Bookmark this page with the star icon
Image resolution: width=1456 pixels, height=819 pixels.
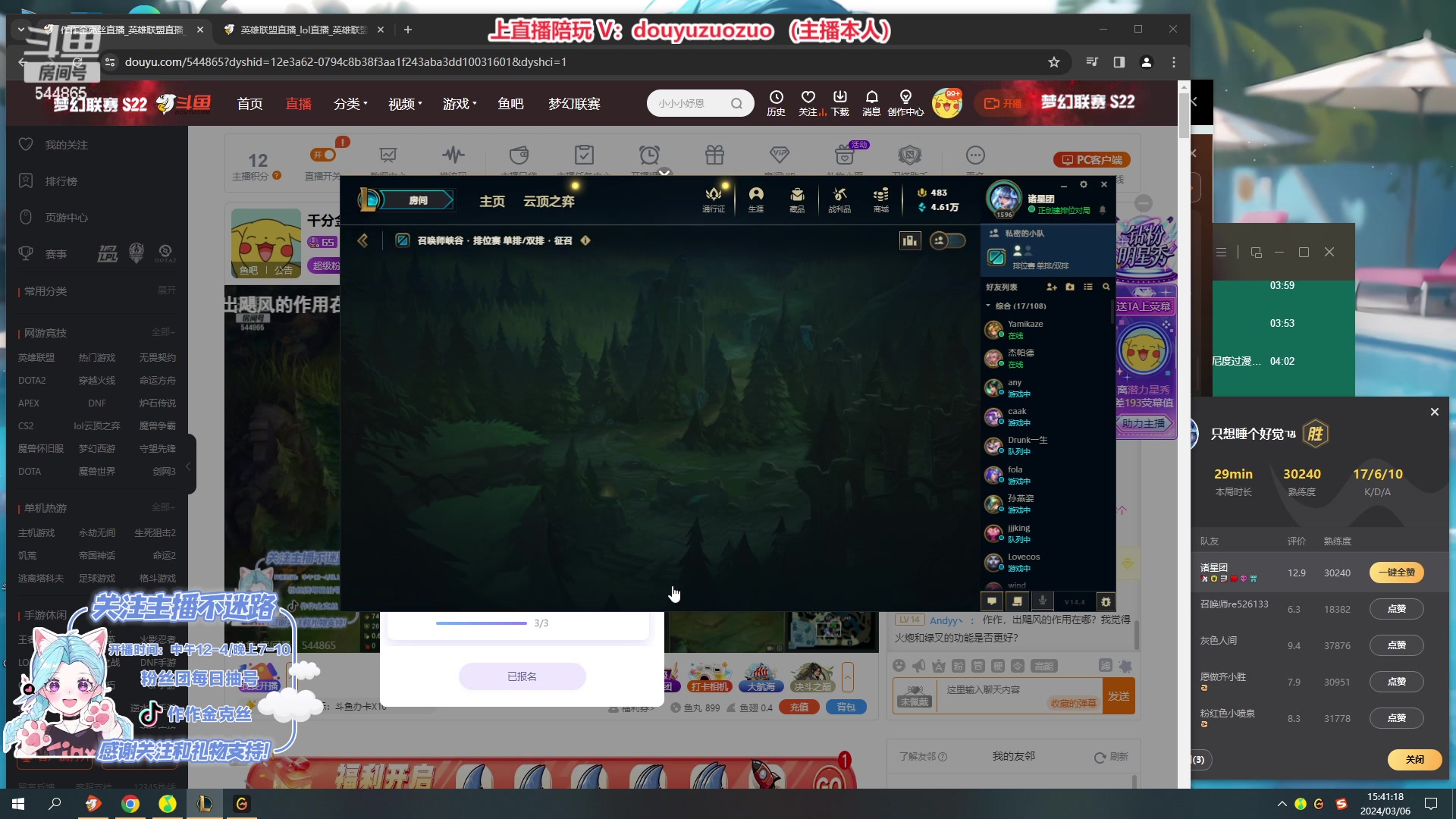pyautogui.click(x=1054, y=62)
